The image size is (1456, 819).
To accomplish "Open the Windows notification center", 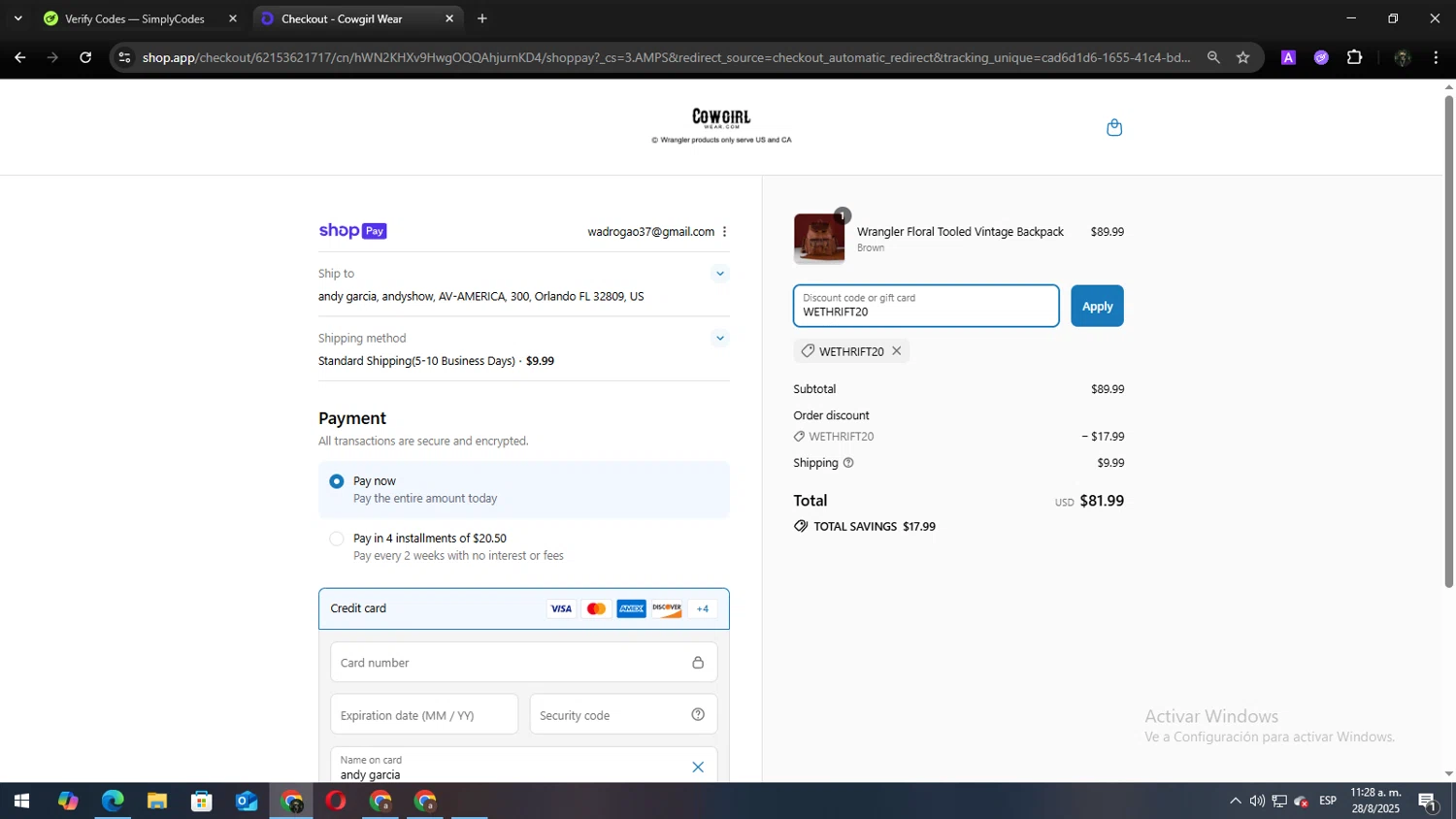I will 1428,802.
